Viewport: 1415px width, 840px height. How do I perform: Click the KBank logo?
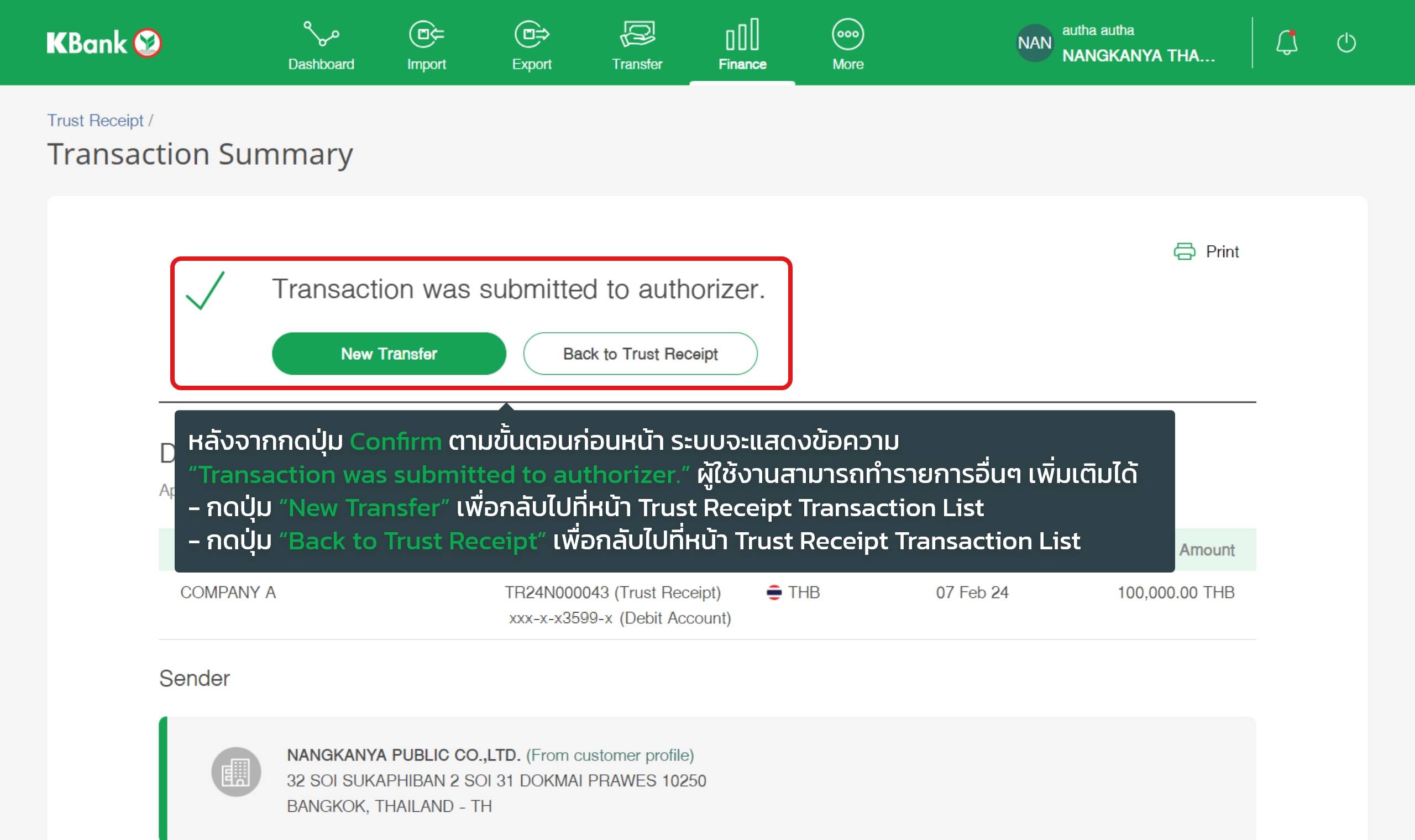[x=104, y=43]
